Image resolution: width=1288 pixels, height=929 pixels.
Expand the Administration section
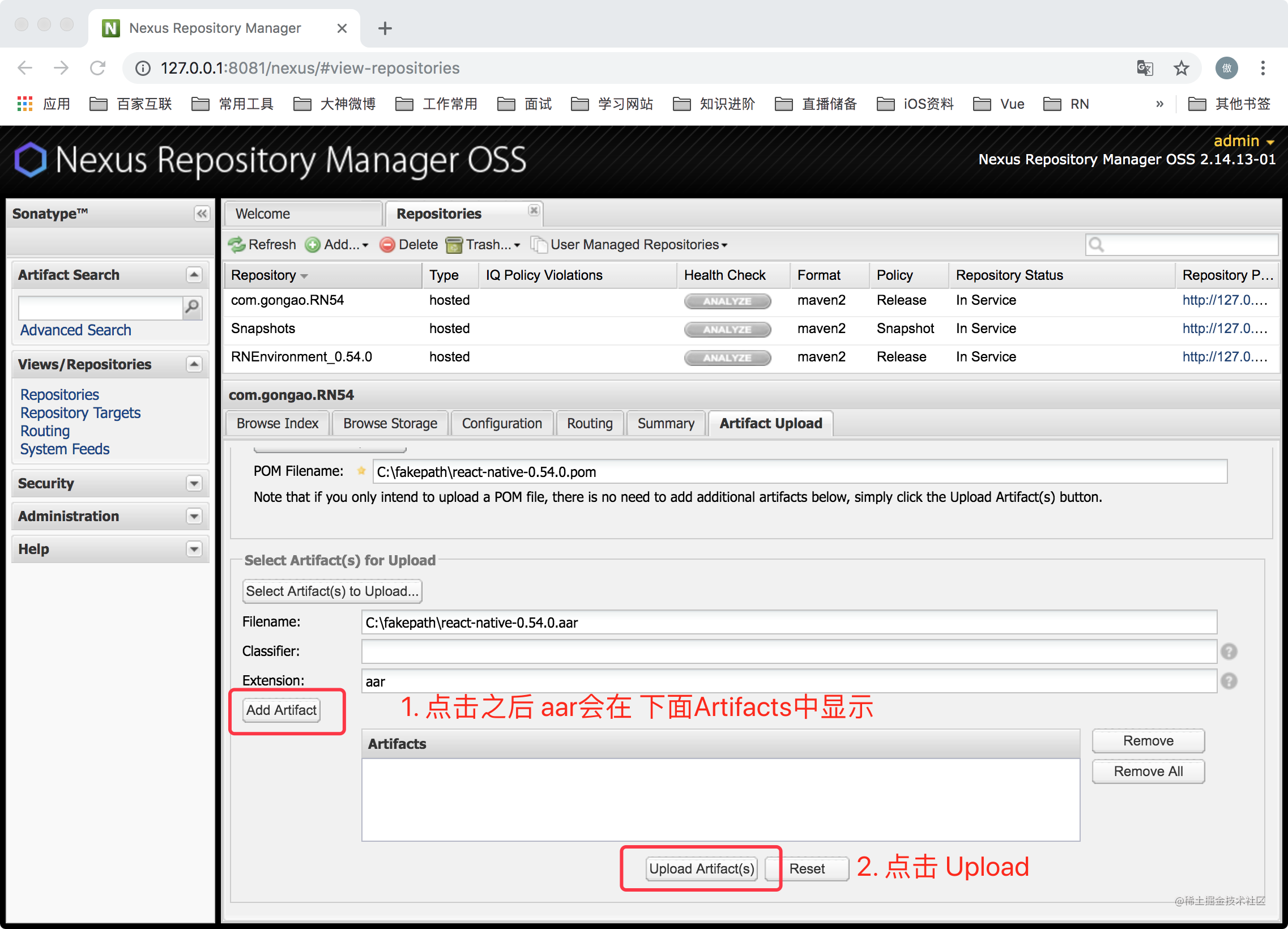[x=194, y=516]
